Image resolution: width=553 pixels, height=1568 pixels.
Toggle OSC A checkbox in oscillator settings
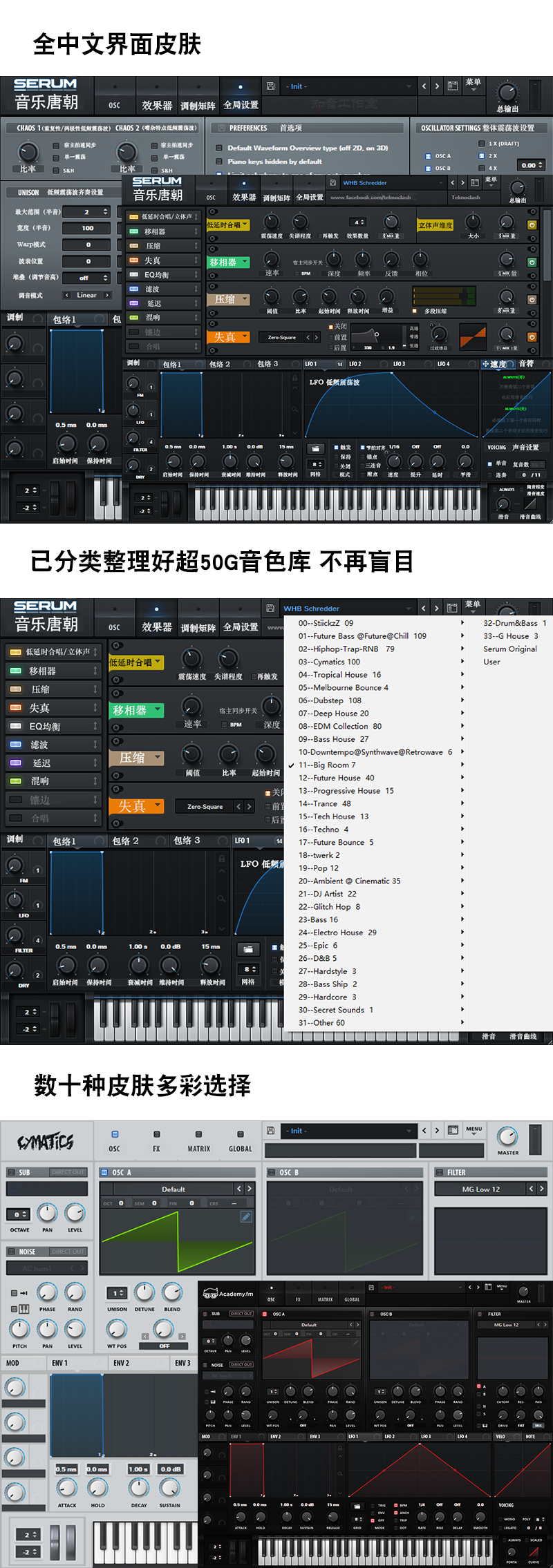point(429,156)
